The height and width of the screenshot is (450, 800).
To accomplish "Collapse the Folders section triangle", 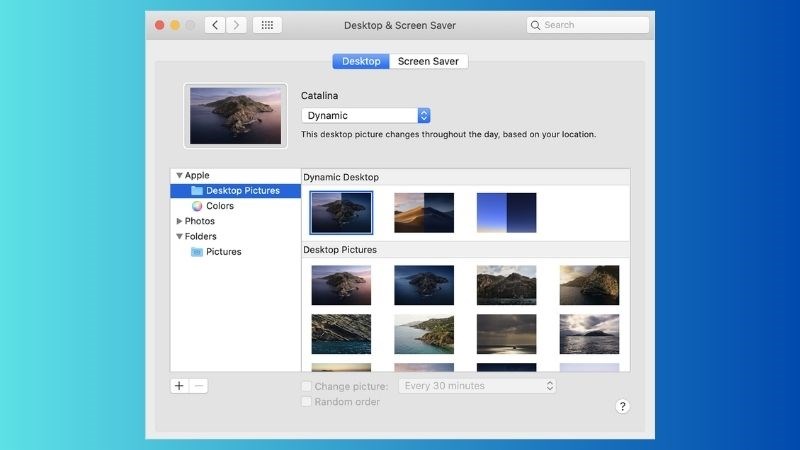I will (179, 236).
